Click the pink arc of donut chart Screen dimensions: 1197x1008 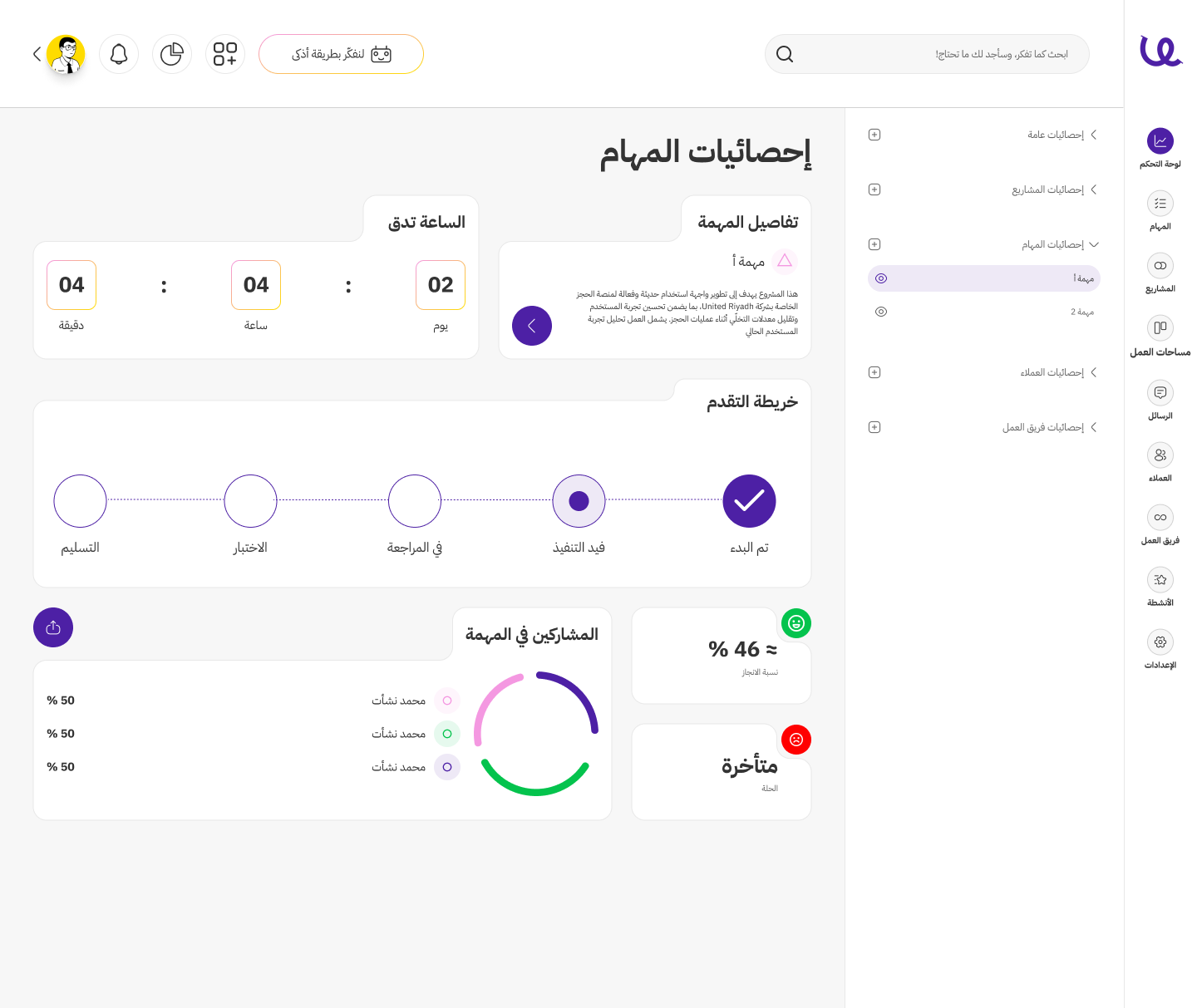pos(487,702)
